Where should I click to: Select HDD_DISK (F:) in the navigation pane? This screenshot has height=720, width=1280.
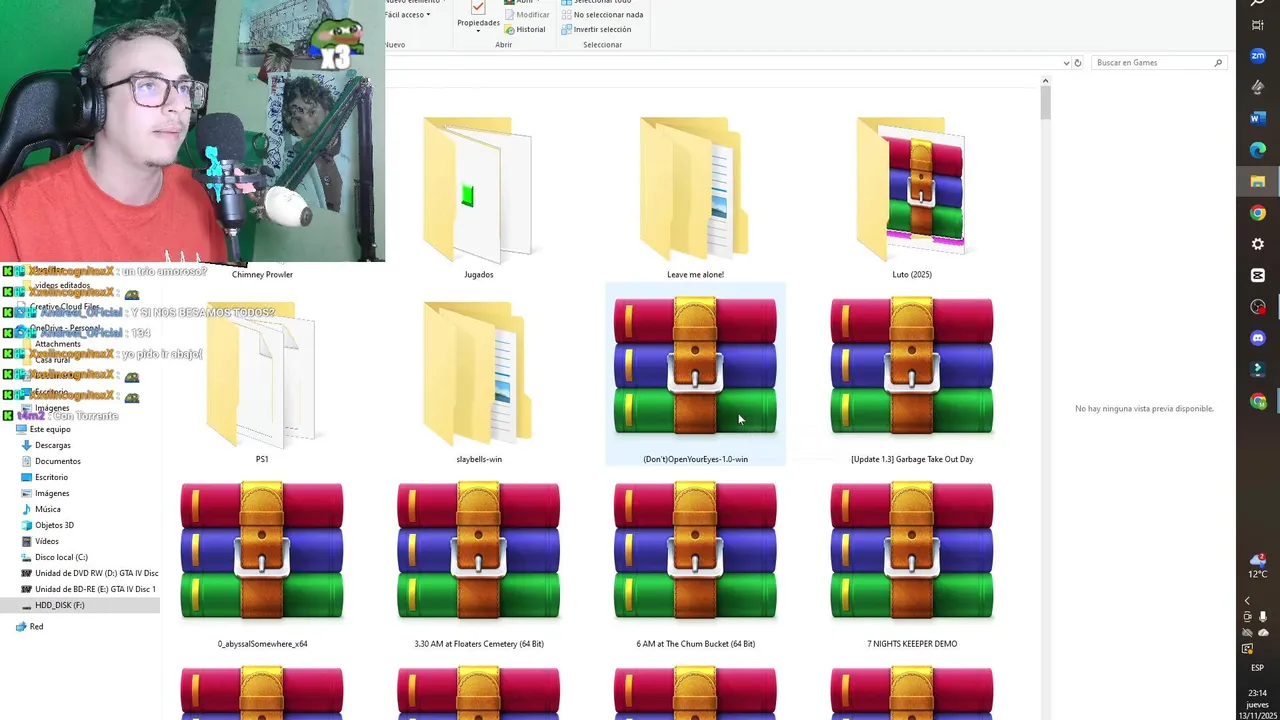[59, 605]
